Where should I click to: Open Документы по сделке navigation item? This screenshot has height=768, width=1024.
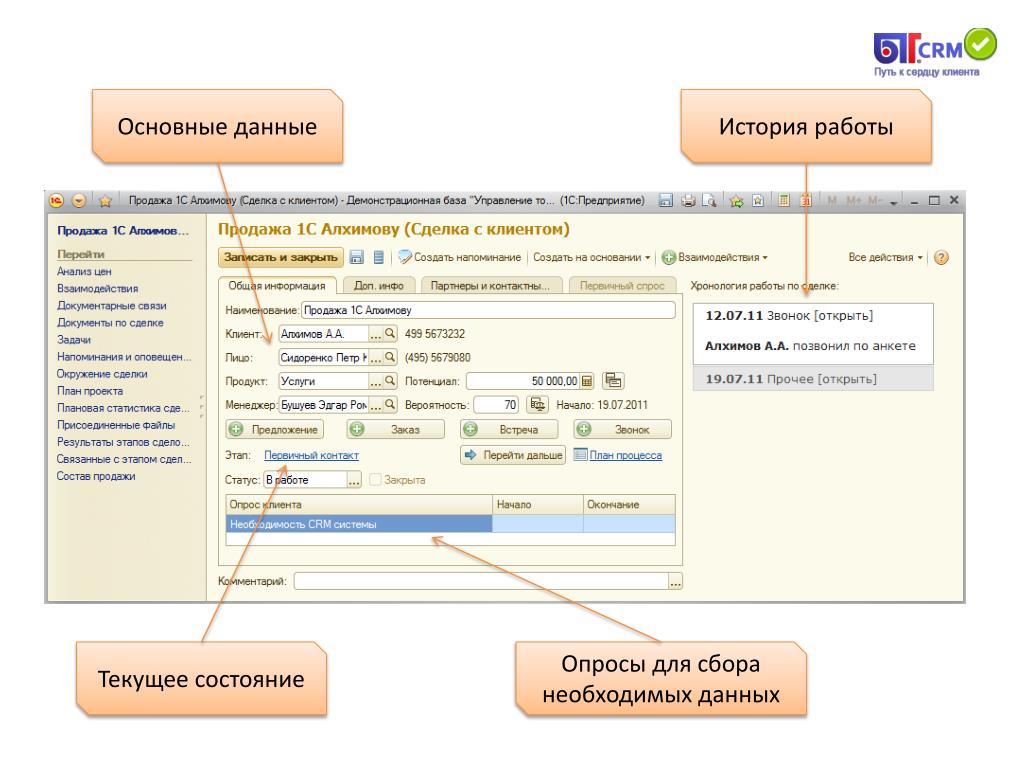(110, 323)
